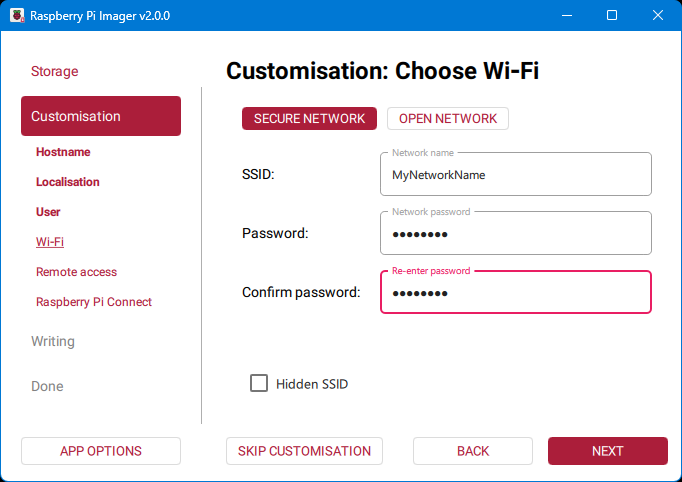Select the Secure Network option
Image resolution: width=682 pixels, height=482 pixels.
(x=309, y=118)
